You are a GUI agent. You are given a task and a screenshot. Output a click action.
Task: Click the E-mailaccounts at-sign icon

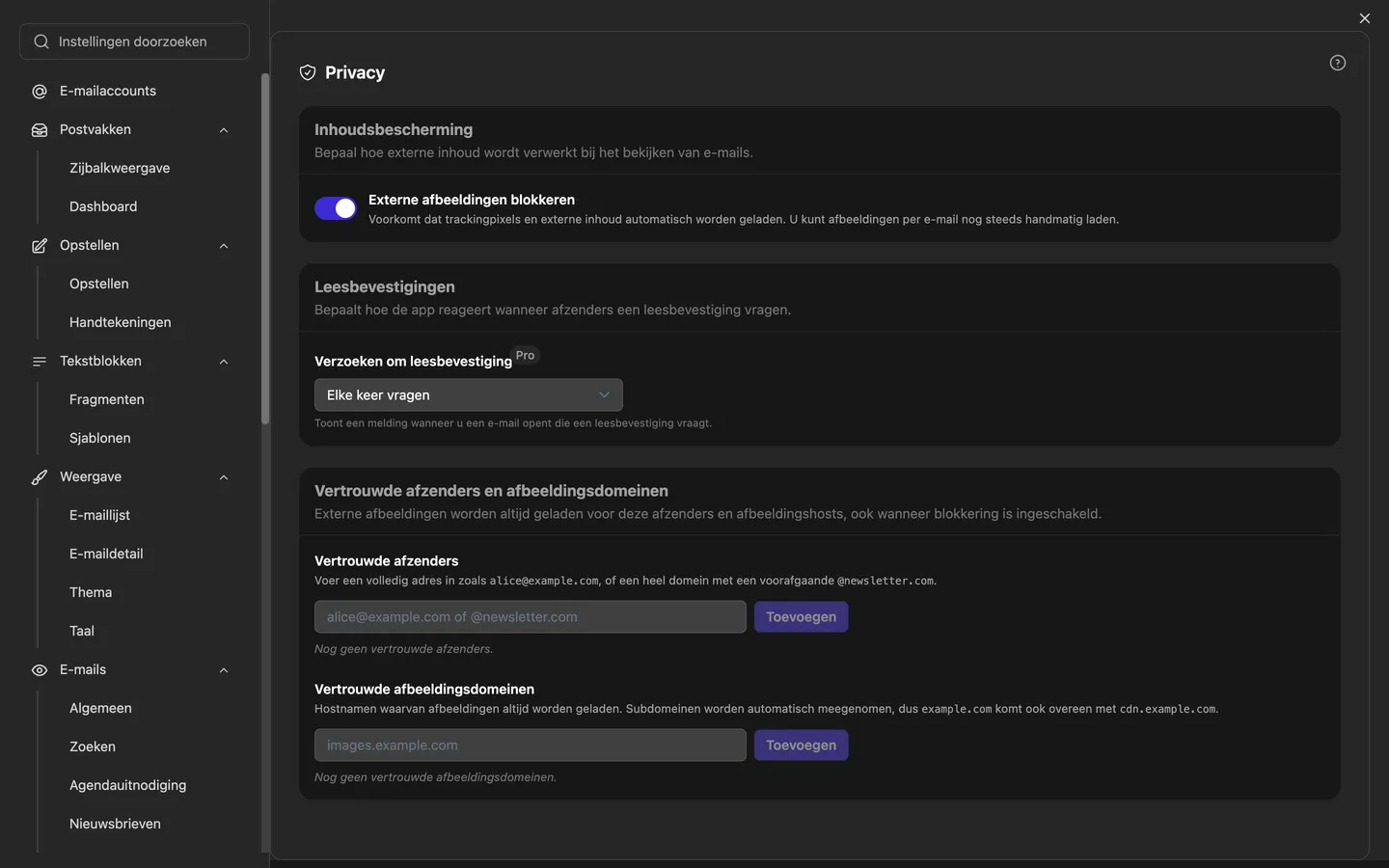point(40,92)
